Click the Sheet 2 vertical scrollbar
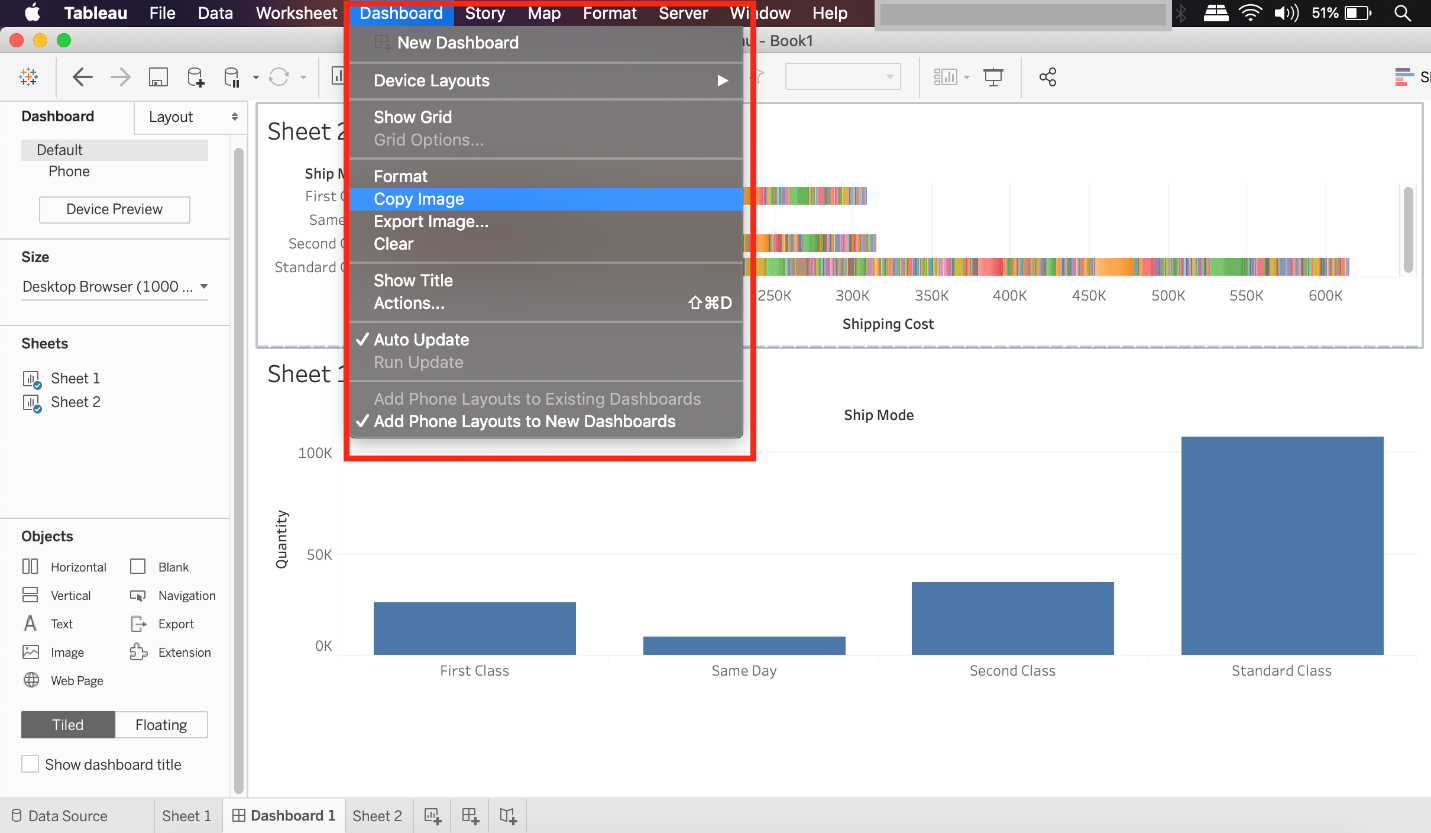1431x833 pixels. point(1408,228)
